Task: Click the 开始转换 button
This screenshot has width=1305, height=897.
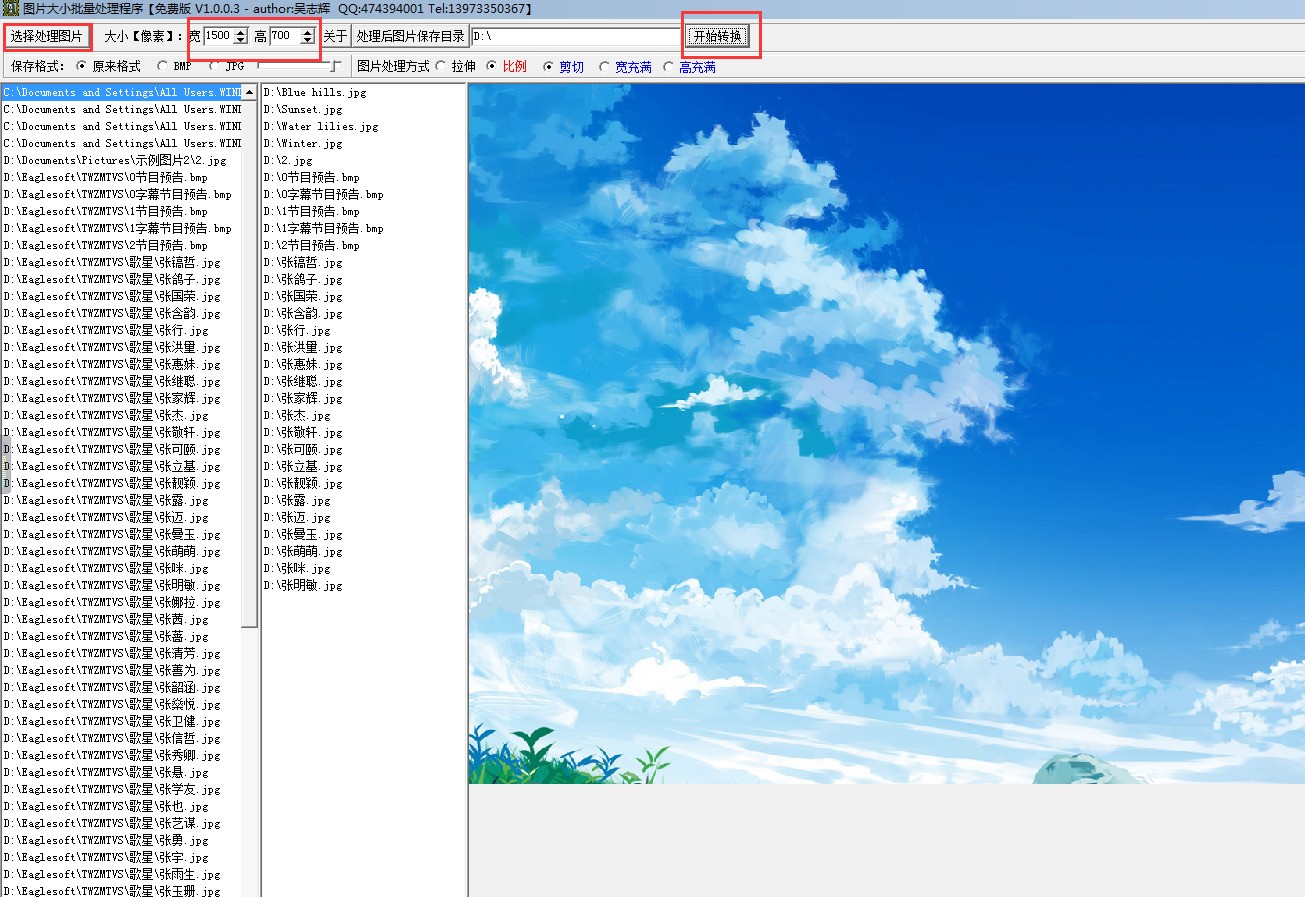Action: (718, 37)
